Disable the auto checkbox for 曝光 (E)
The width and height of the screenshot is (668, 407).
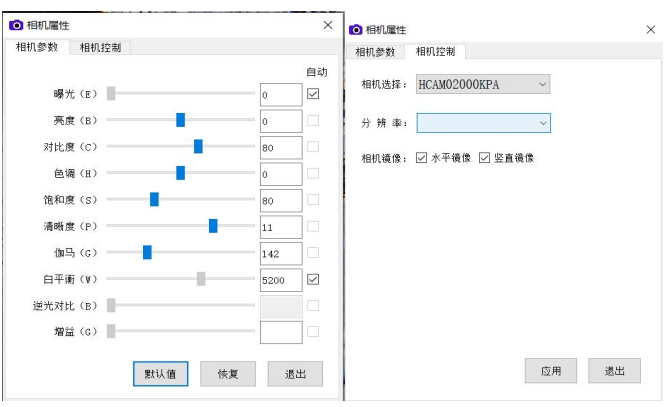313,94
